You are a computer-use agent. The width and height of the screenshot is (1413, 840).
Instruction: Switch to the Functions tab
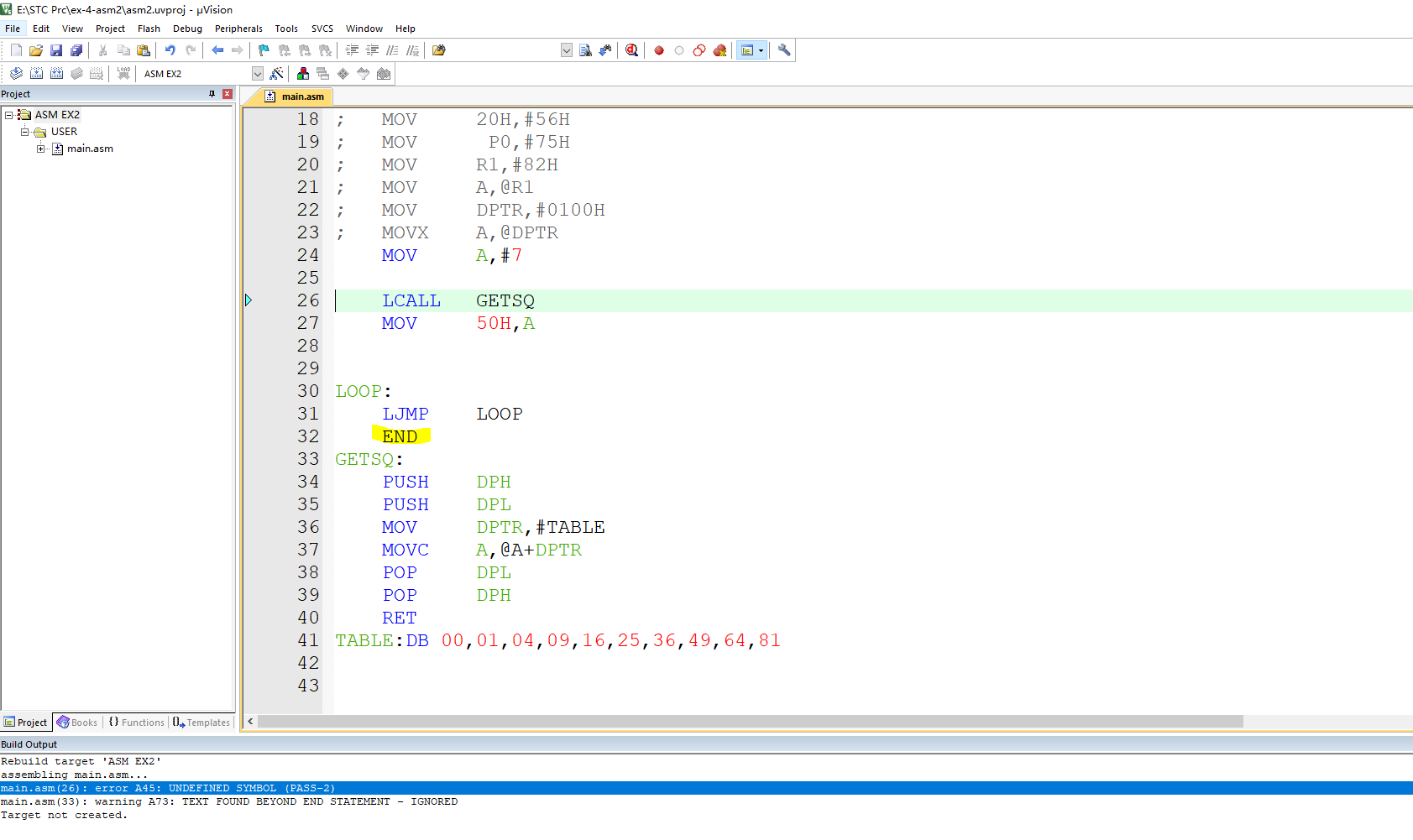(137, 723)
